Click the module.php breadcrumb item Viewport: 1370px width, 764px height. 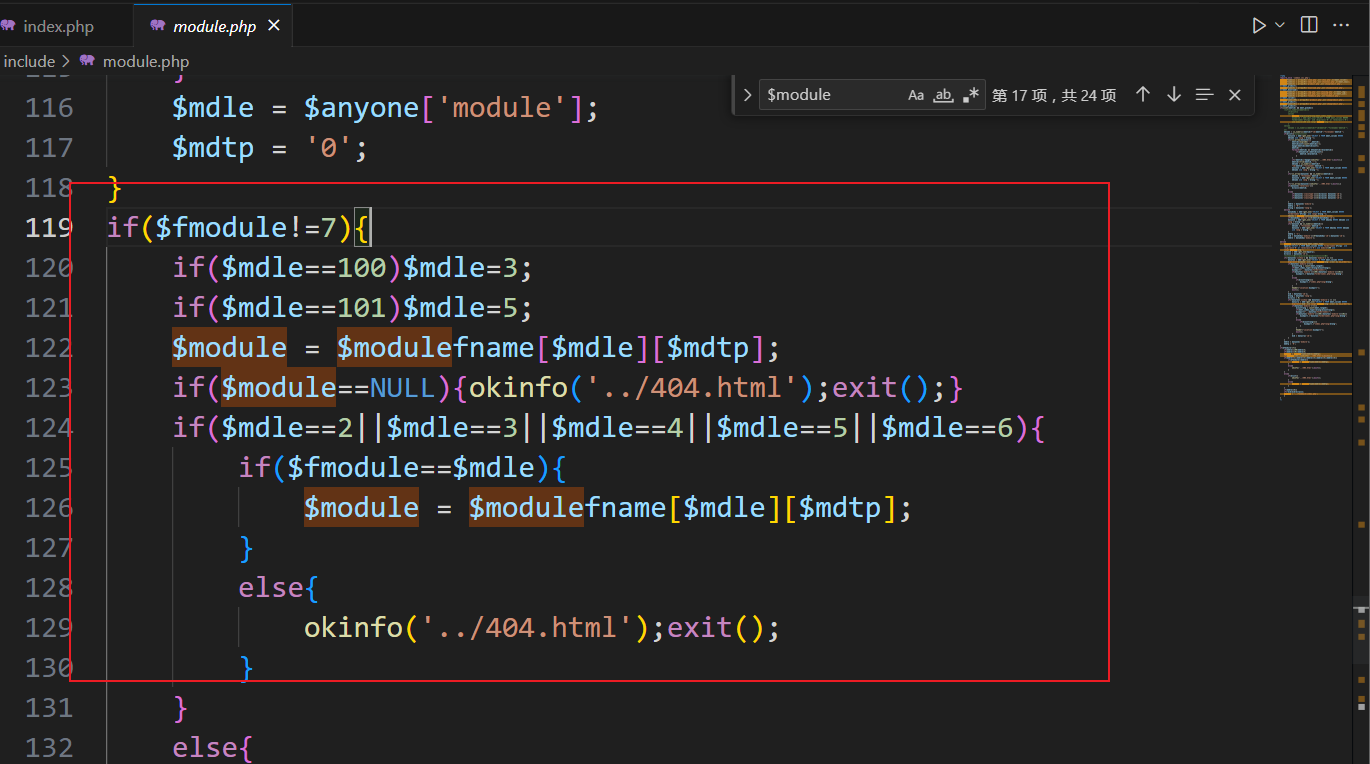click(x=145, y=61)
